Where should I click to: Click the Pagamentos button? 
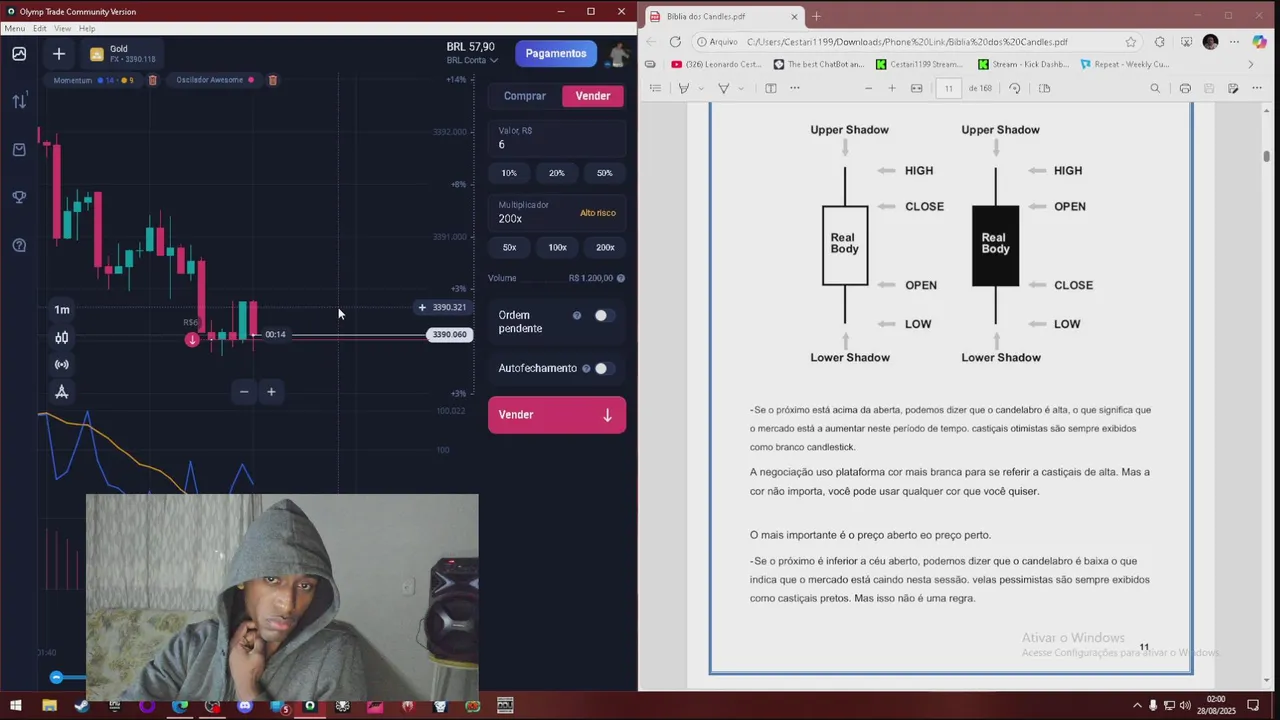point(556,54)
